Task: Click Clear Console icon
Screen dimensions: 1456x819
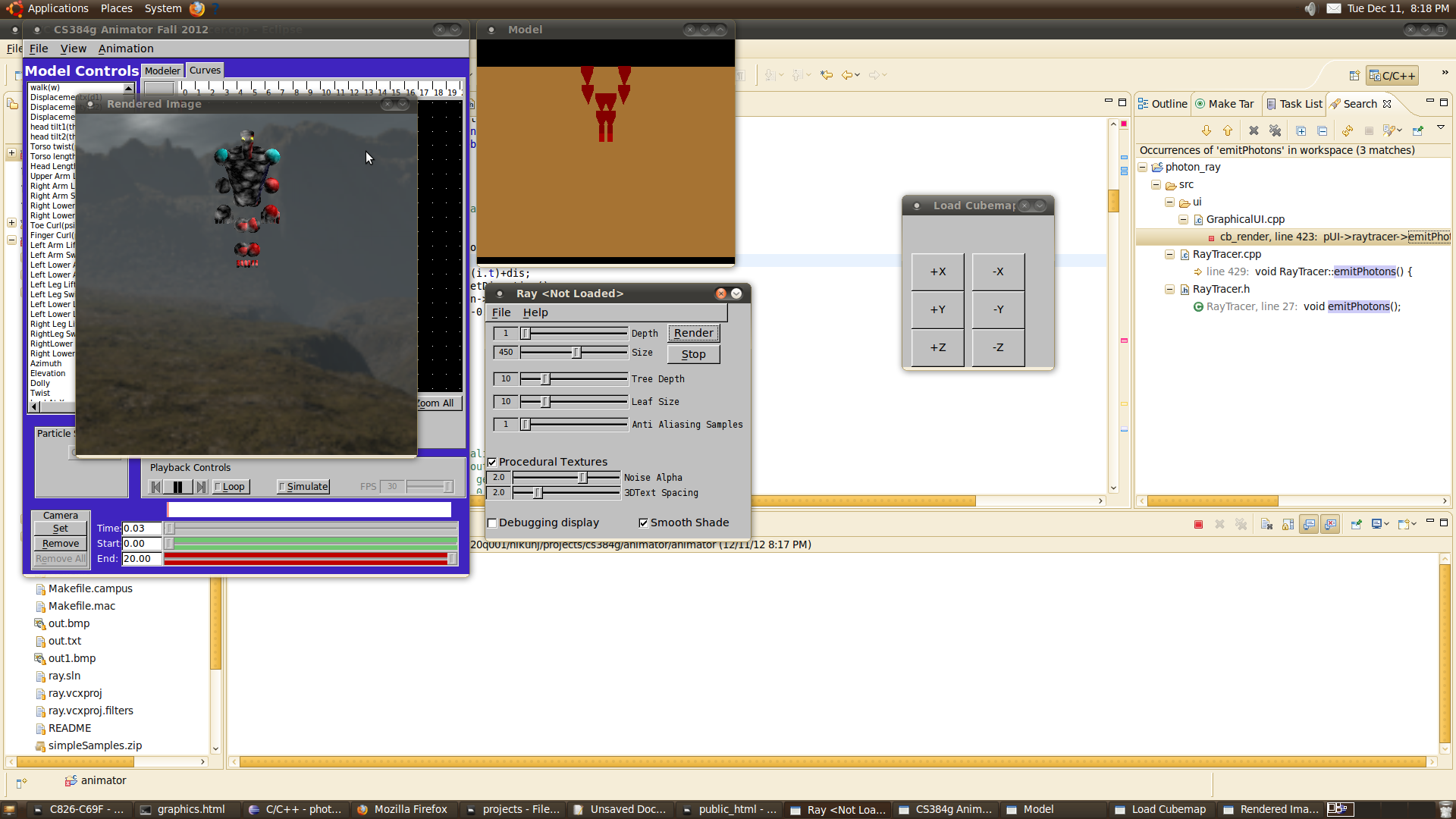Action: [x=1266, y=524]
